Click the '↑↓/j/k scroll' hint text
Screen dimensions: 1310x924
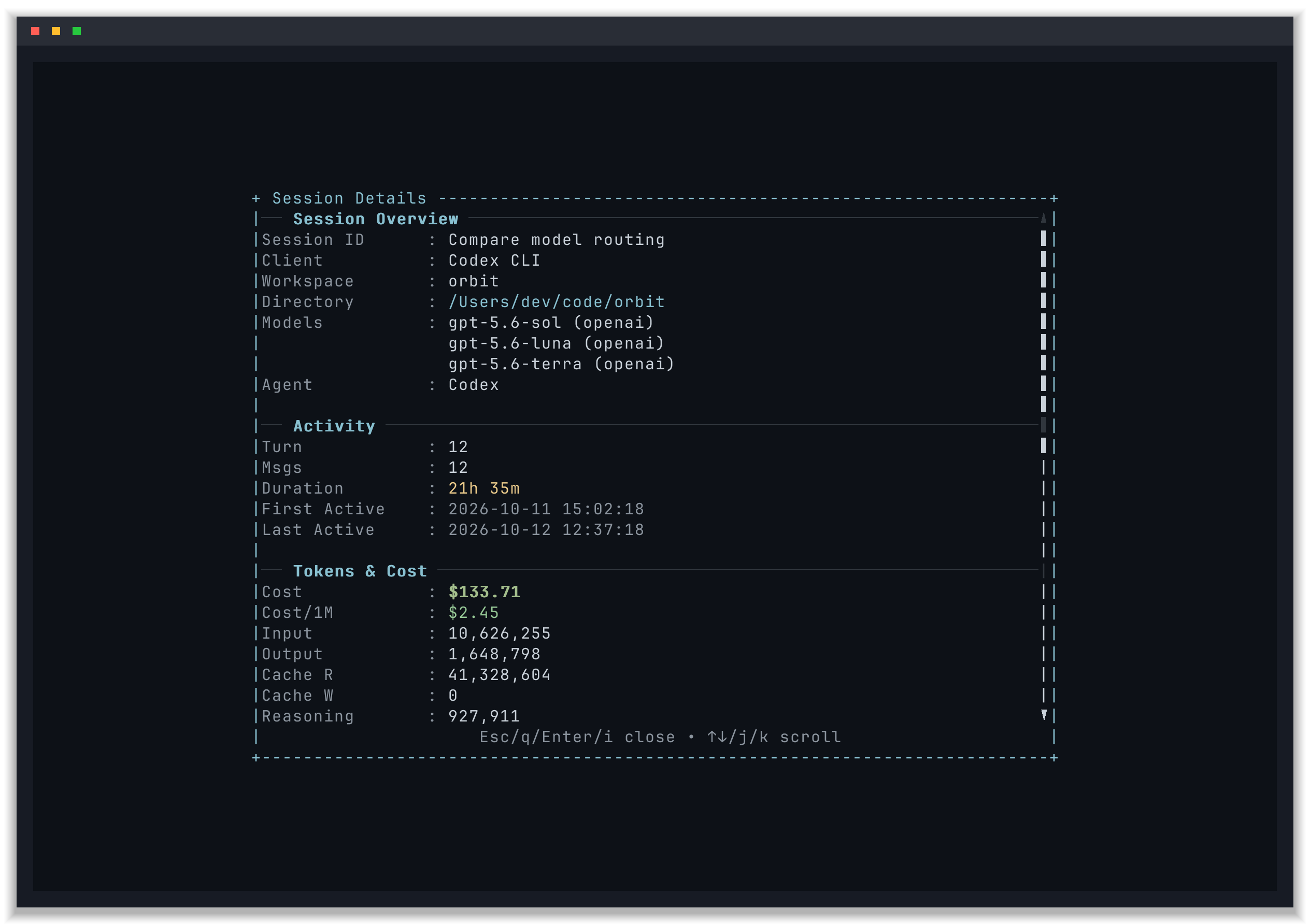click(x=774, y=737)
